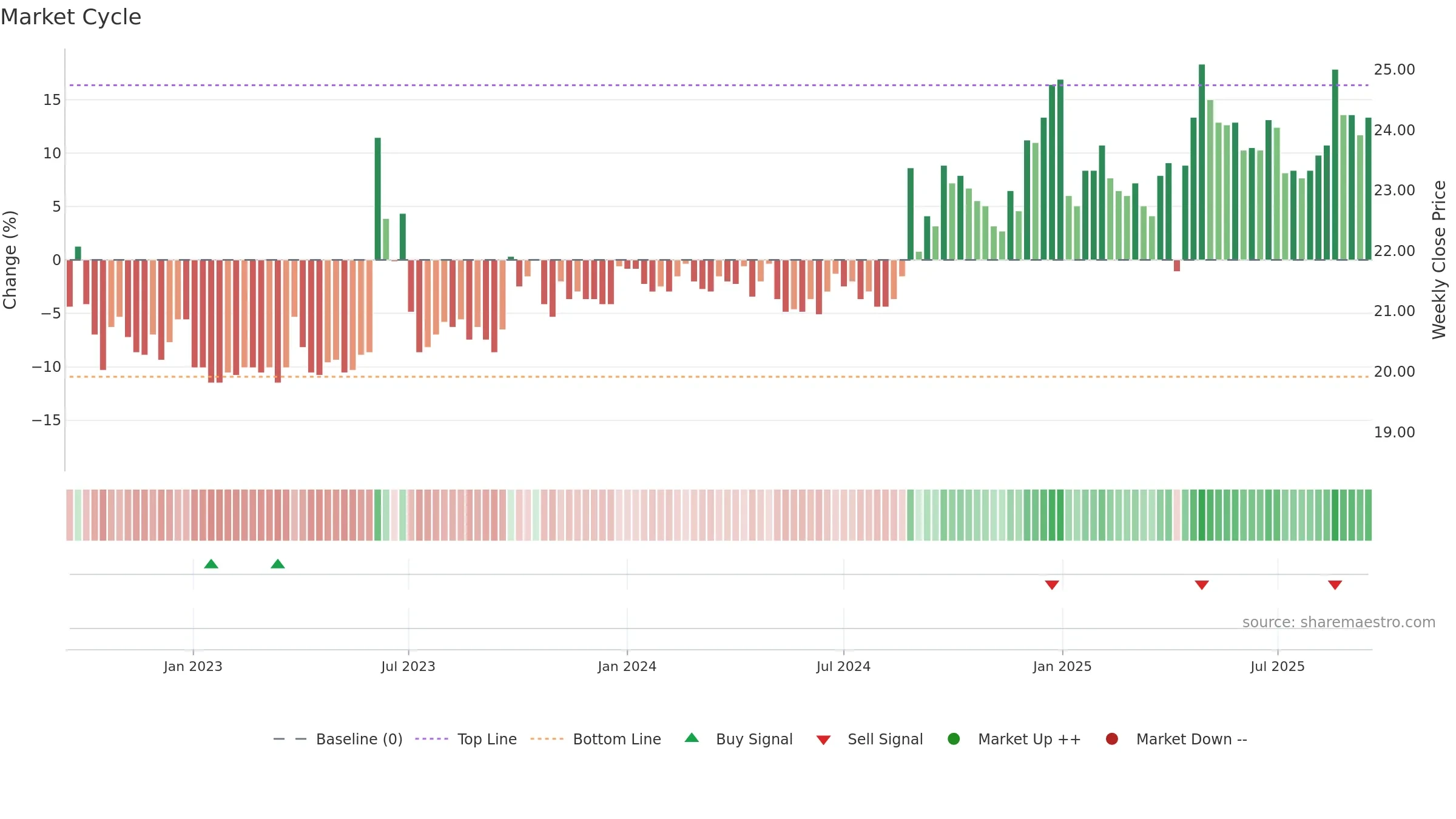Click the Jul 2023 axis label
Screen dimensions: 1456x819
(x=408, y=667)
